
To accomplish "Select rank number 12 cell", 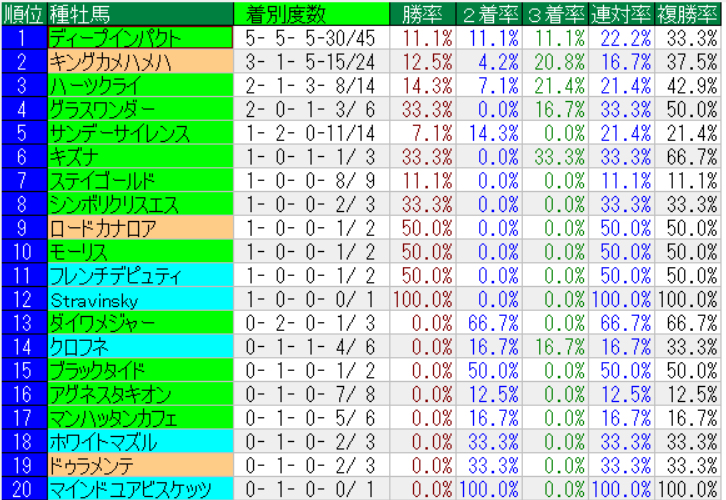I will click(x=22, y=299).
